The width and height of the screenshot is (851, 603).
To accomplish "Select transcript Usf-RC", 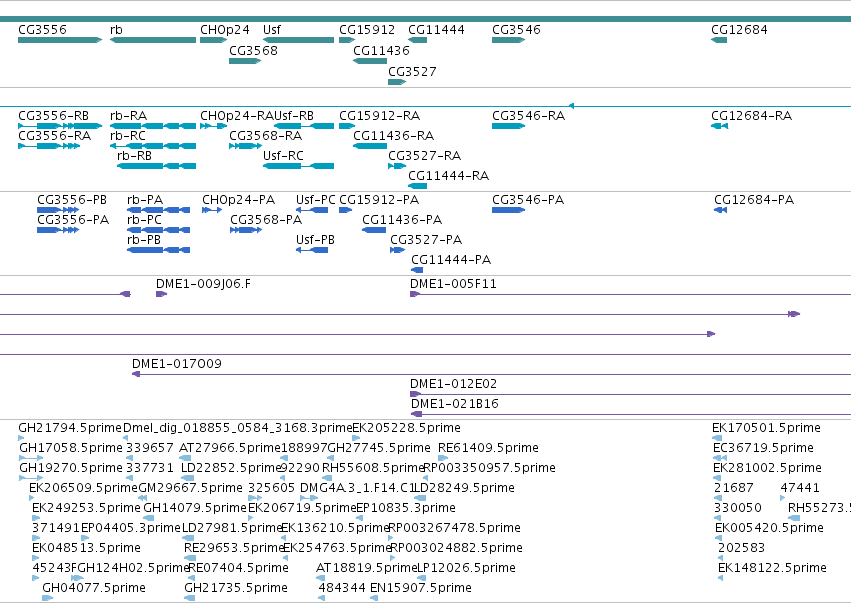I will pos(299,166).
